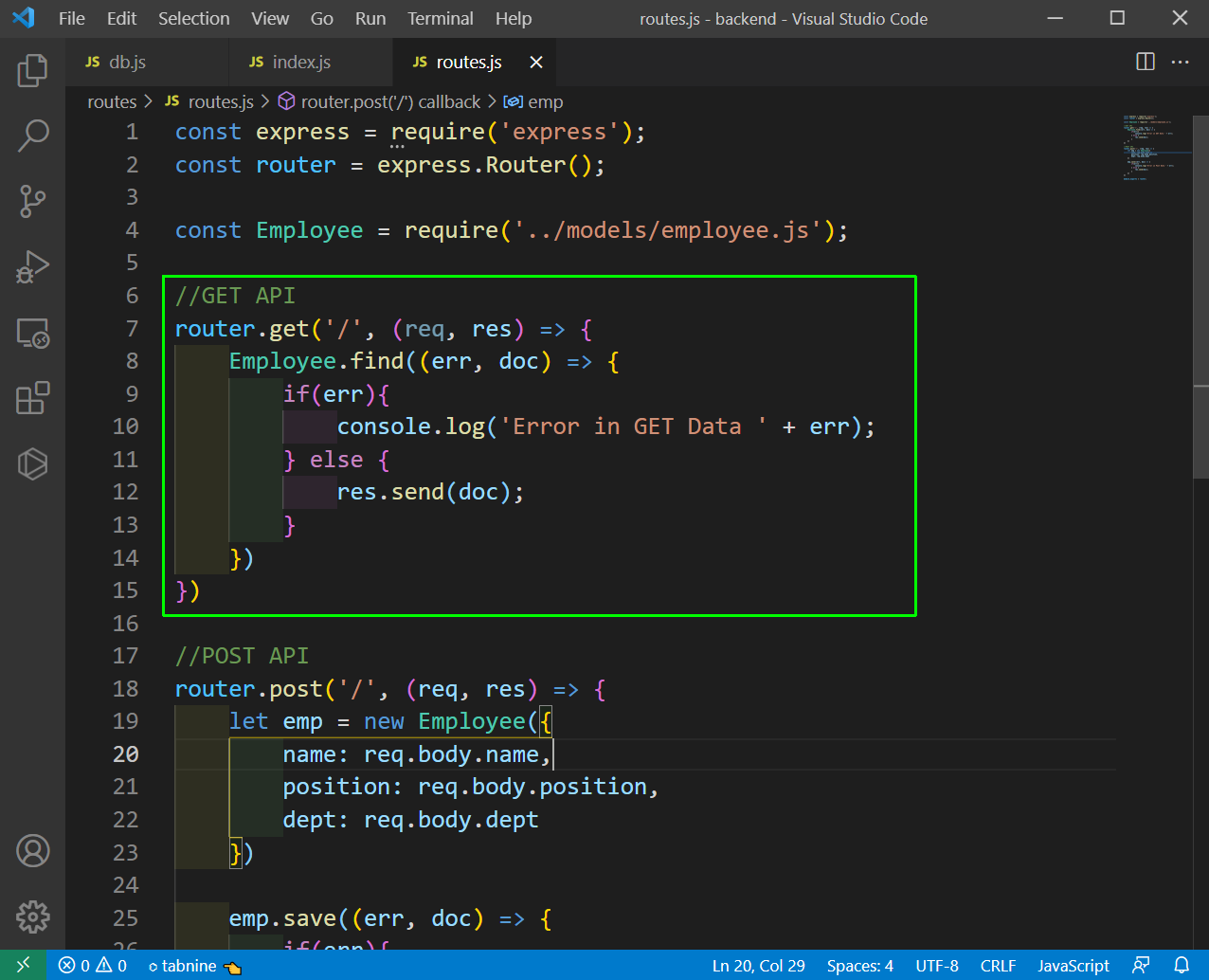Open the feedback icon in status bar
Screen dimensions: 1209x980
point(1141,966)
